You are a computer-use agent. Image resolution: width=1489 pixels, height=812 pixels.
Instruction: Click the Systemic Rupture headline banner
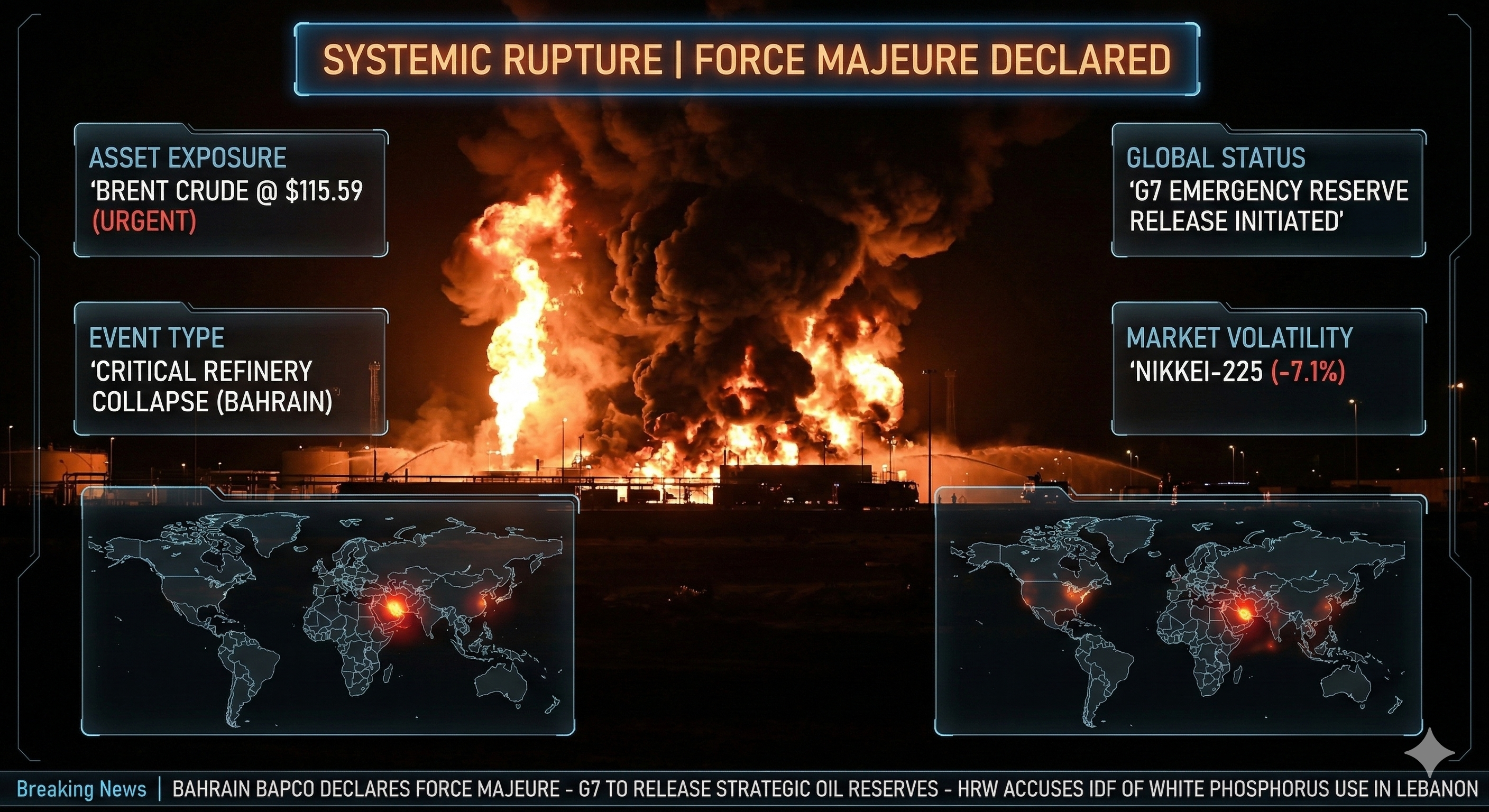tap(746, 60)
